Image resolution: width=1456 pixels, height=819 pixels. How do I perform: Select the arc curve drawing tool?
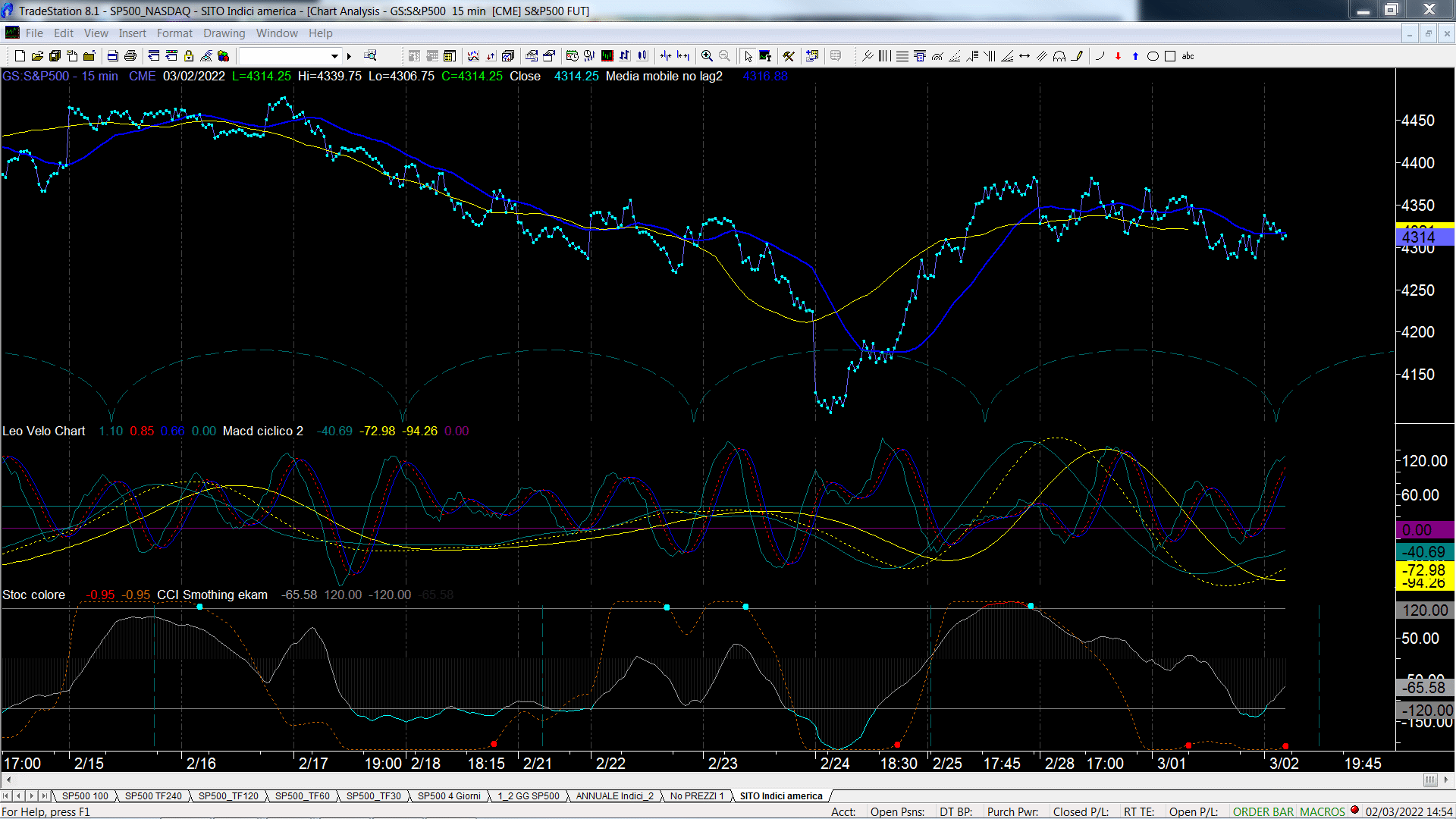click(x=1100, y=56)
